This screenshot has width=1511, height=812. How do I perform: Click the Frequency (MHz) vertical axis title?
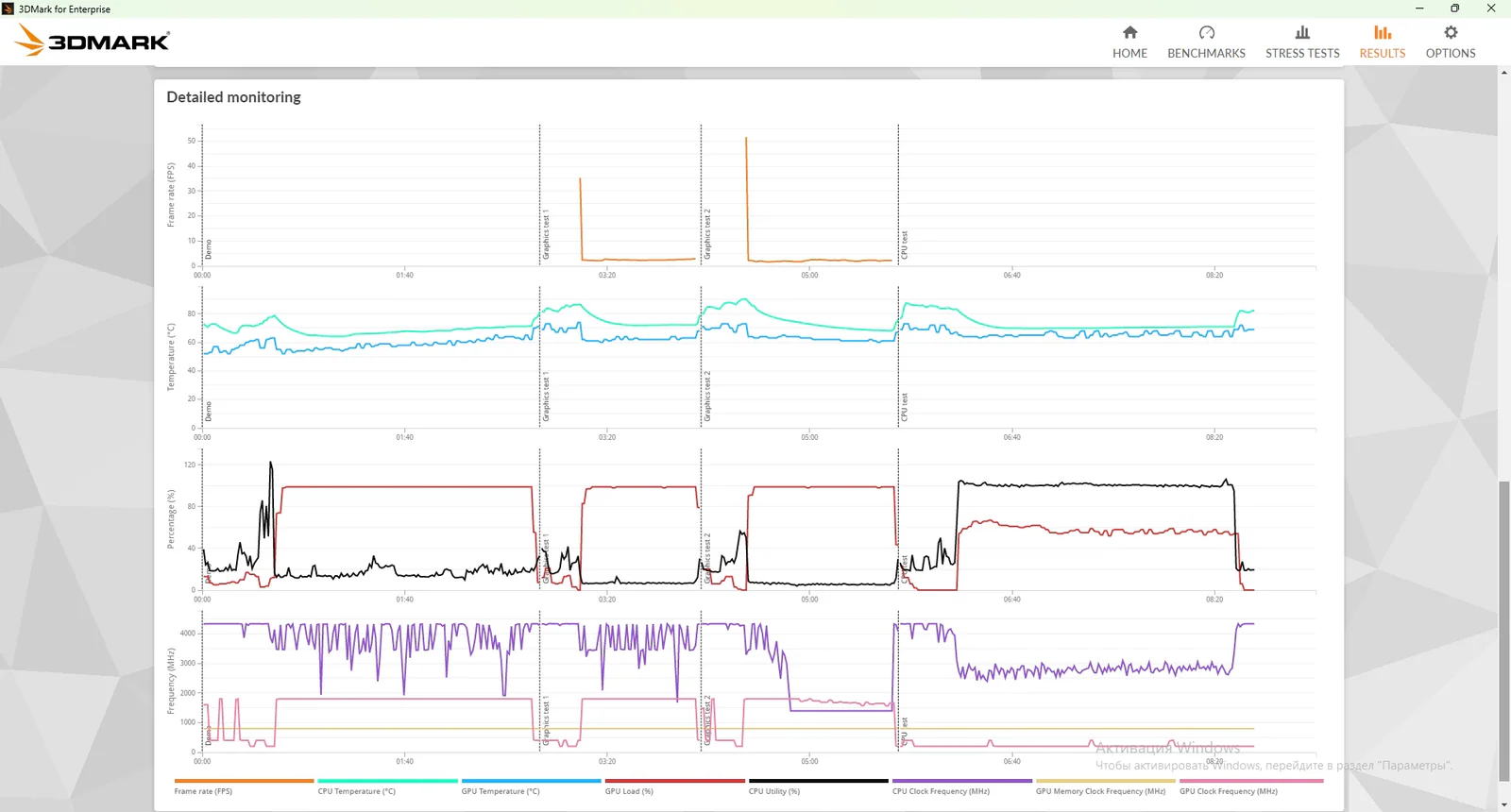tap(171, 681)
